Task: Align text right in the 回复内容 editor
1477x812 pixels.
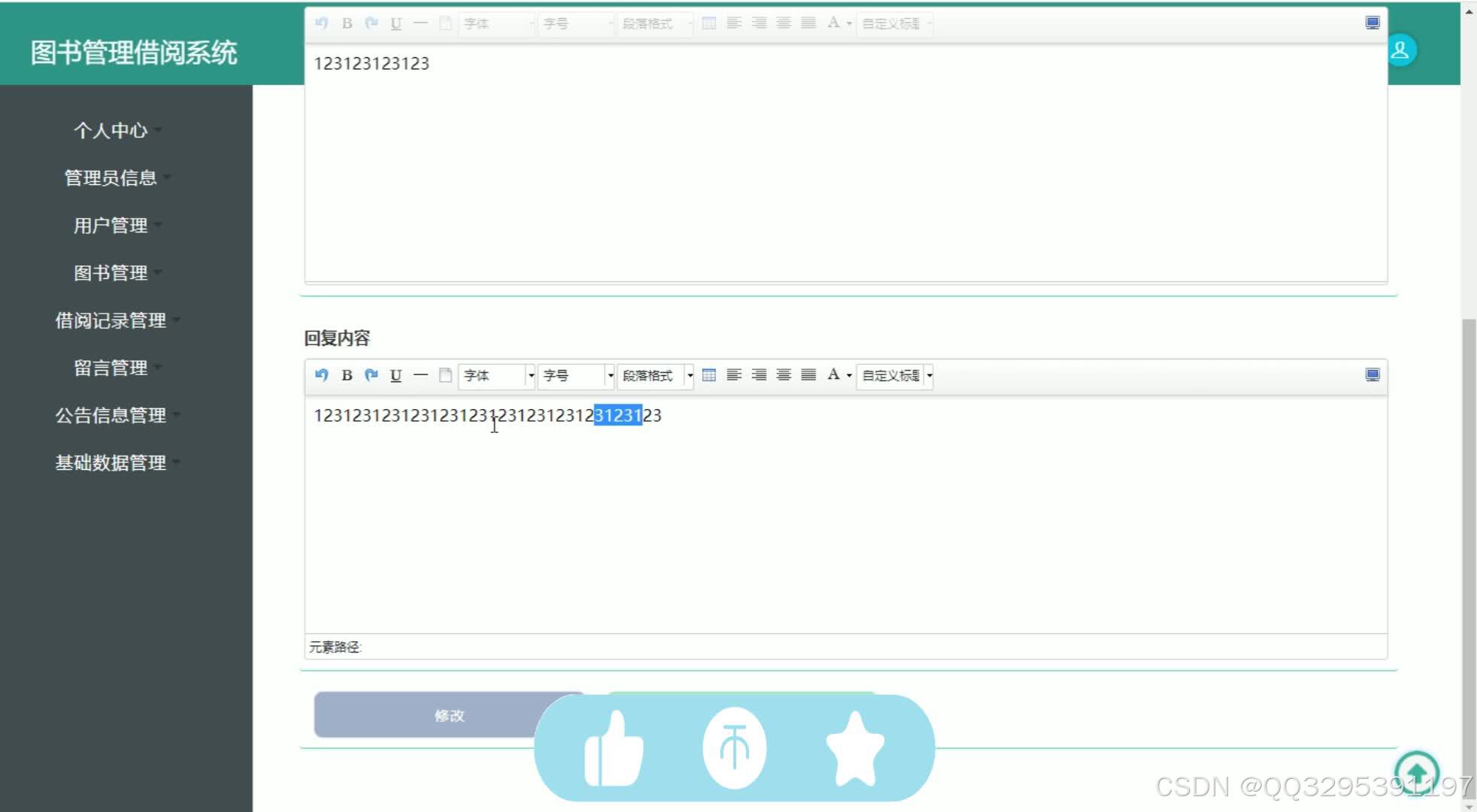Action: coord(759,374)
